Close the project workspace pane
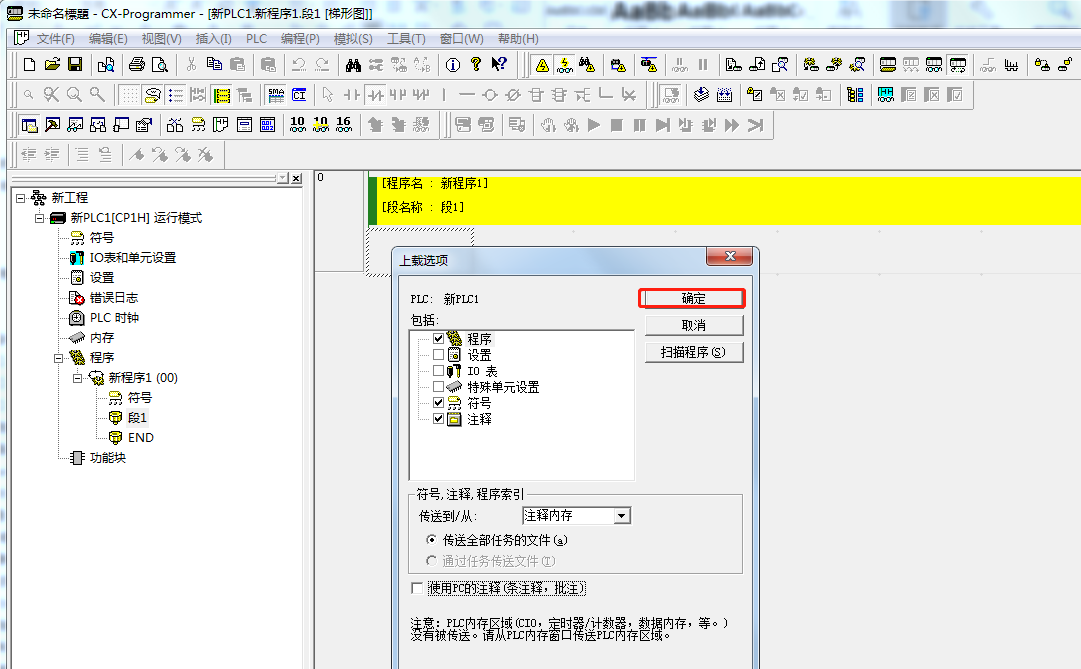The height and width of the screenshot is (669, 1081). pyautogui.click(x=296, y=179)
